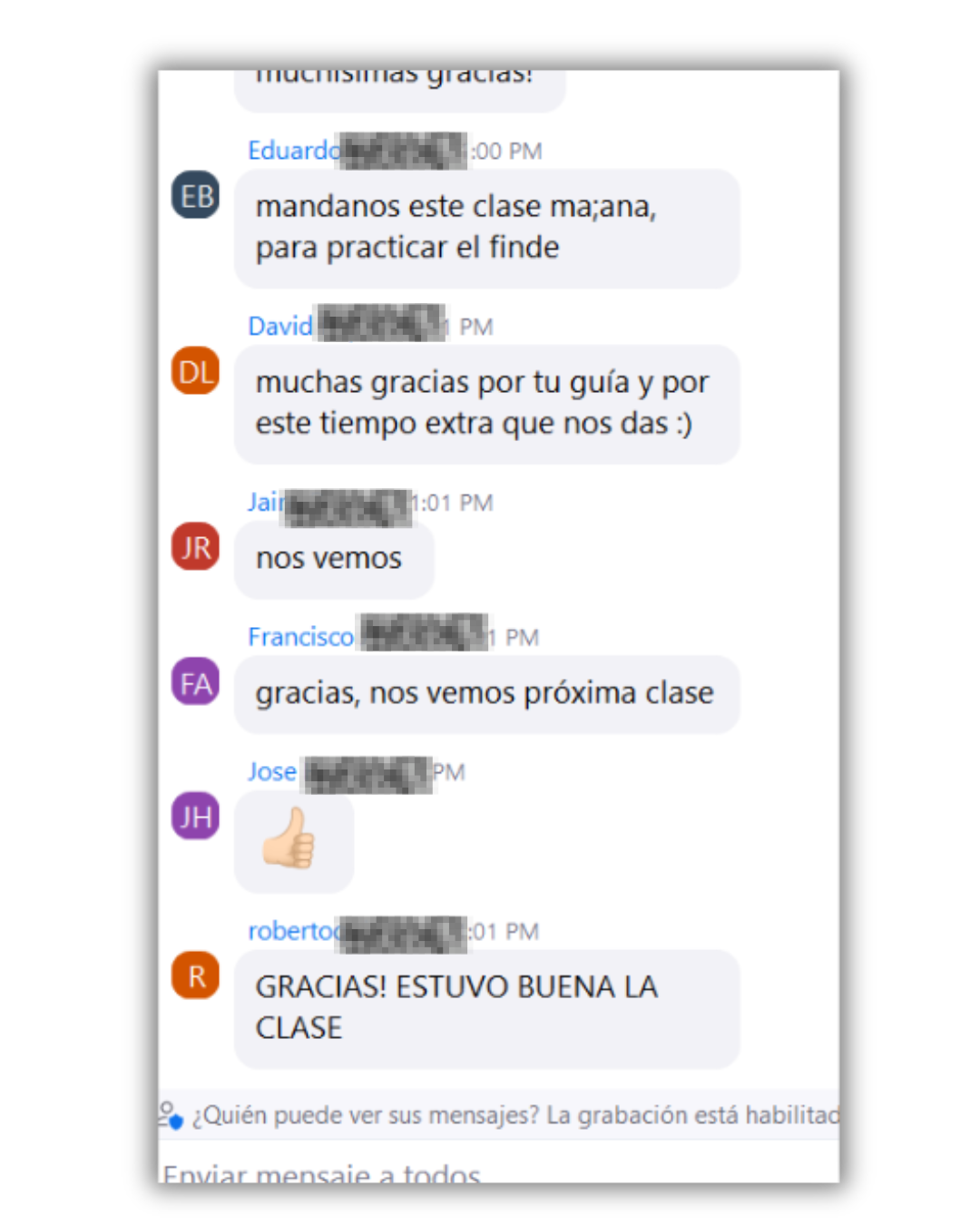The width and height of the screenshot is (980, 1225).
Task: Open David sender name link
Action: [x=280, y=326]
